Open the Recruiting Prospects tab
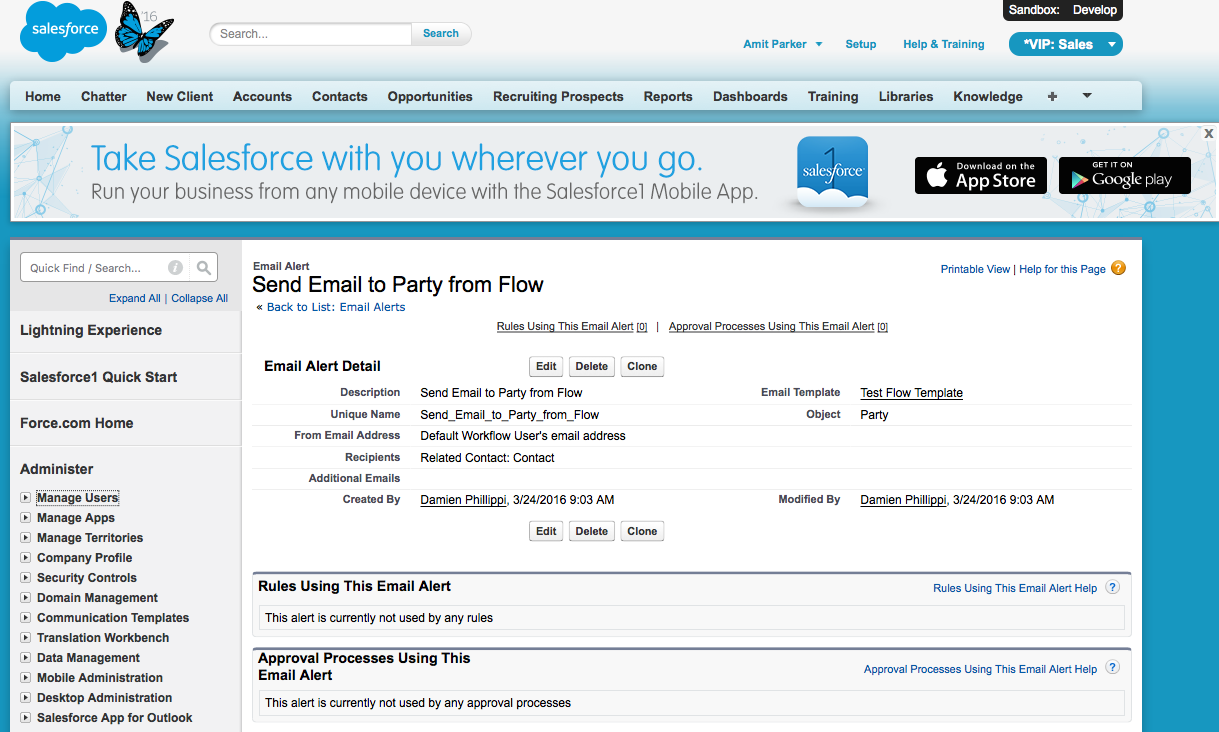 coord(558,97)
